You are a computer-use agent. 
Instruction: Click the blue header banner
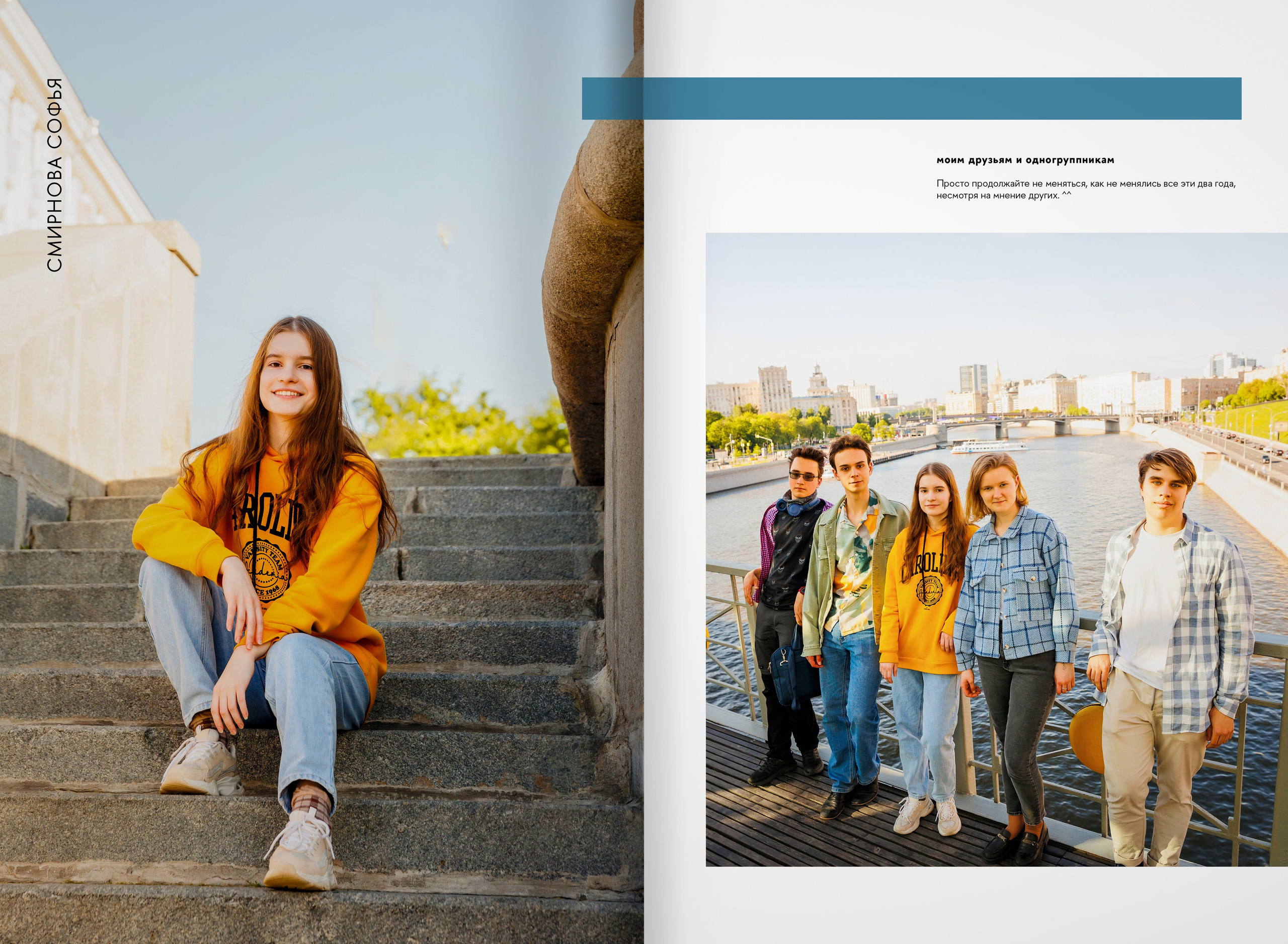pos(911,98)
